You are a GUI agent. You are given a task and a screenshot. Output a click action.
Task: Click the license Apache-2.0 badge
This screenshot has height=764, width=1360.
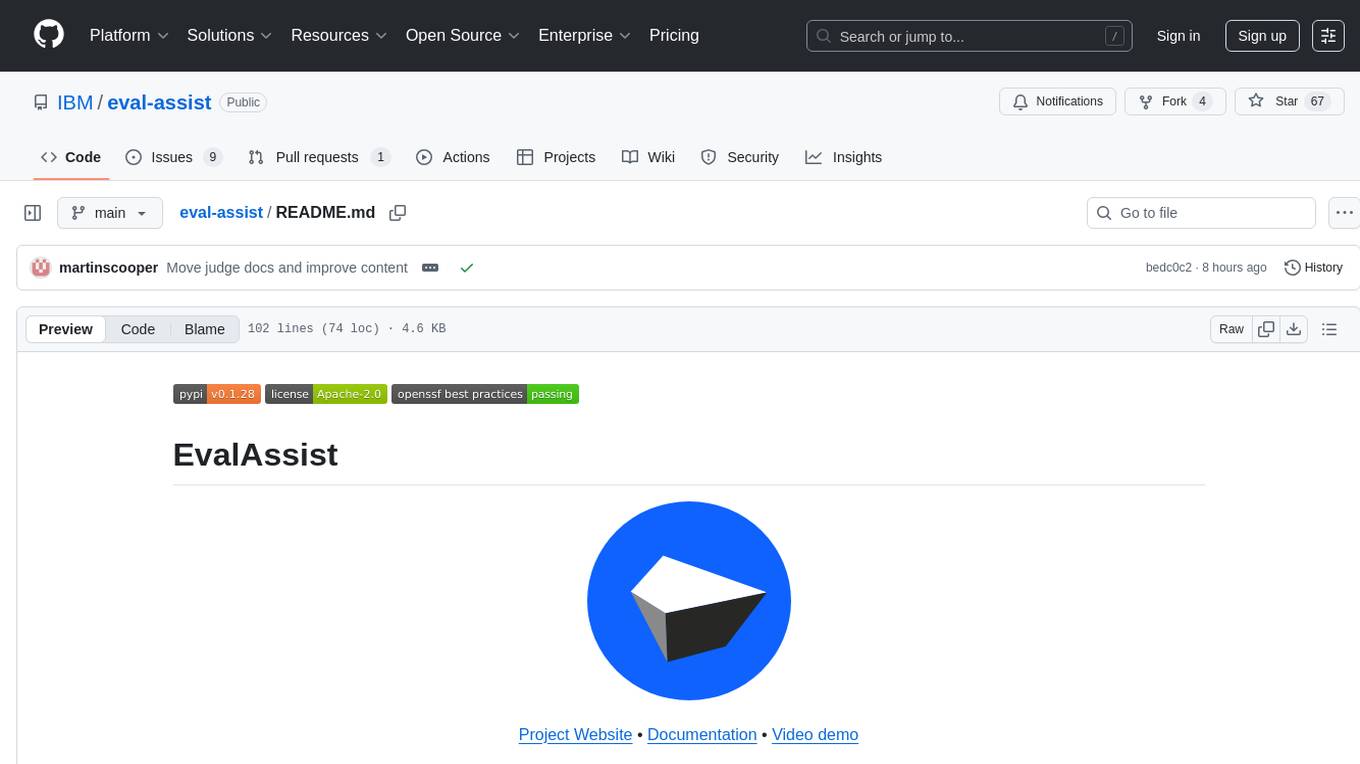click(x=326, y=394)
